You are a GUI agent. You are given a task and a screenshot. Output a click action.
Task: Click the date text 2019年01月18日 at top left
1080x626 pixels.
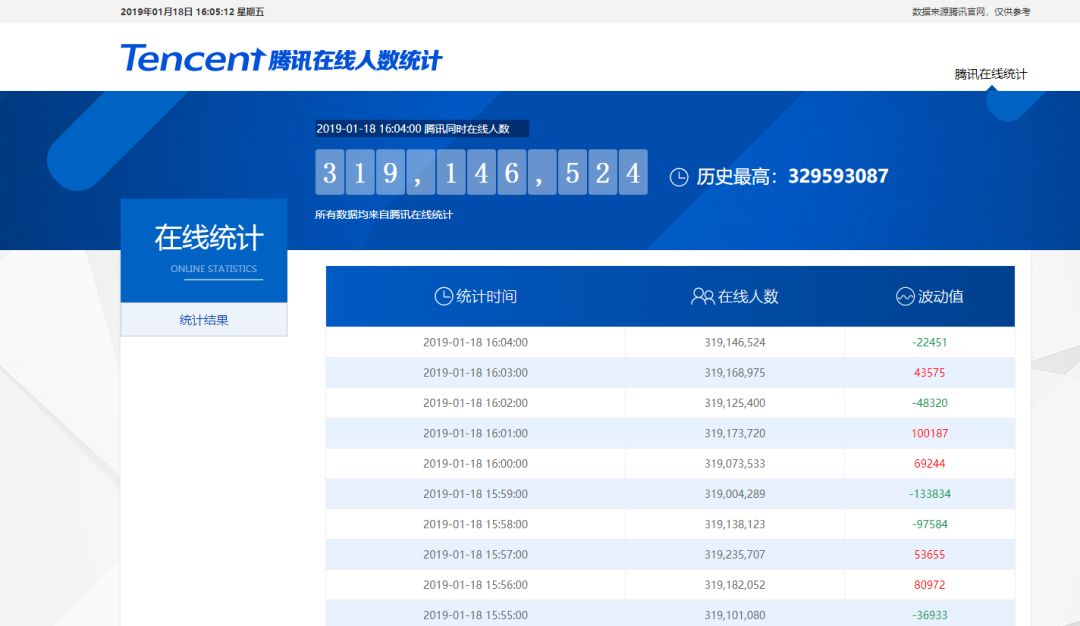[x=158, y=10]
